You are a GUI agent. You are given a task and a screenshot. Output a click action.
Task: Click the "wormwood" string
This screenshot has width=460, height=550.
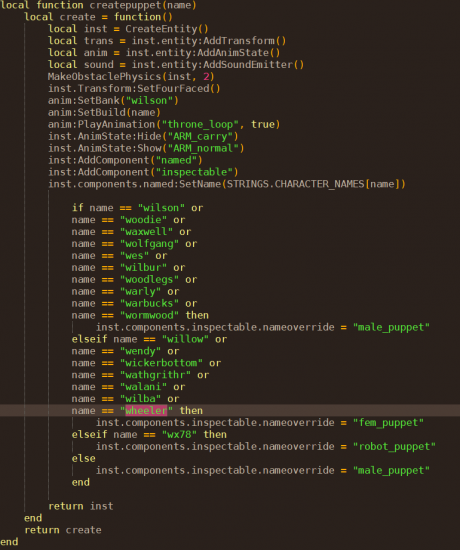click(149, 315)
